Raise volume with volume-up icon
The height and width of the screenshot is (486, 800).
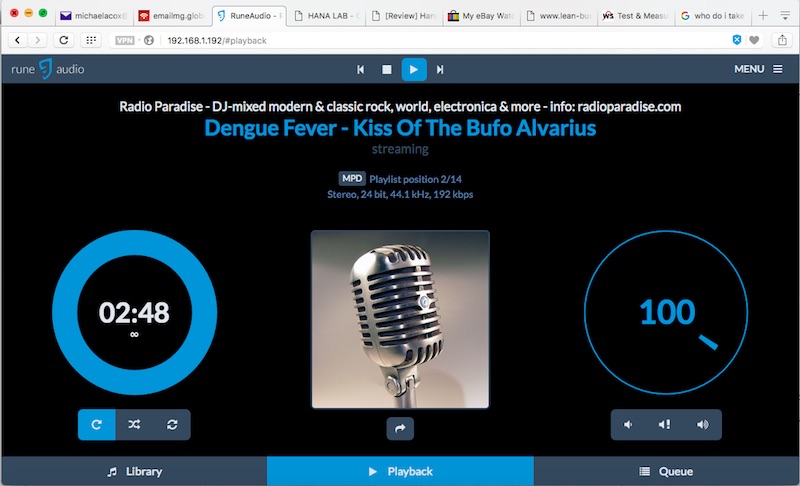point(703,424)
